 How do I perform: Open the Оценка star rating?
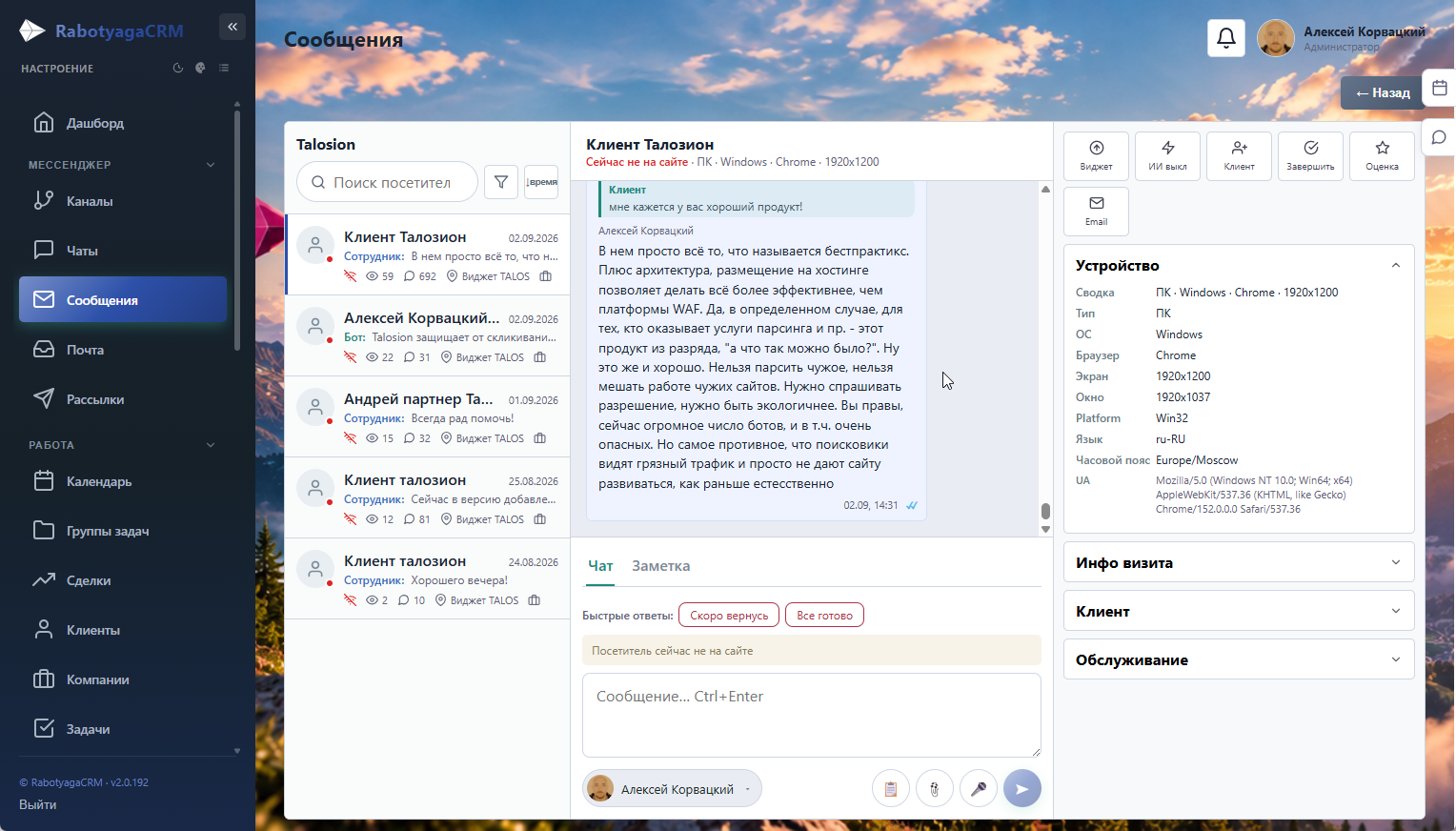[x=1383, y=155]
